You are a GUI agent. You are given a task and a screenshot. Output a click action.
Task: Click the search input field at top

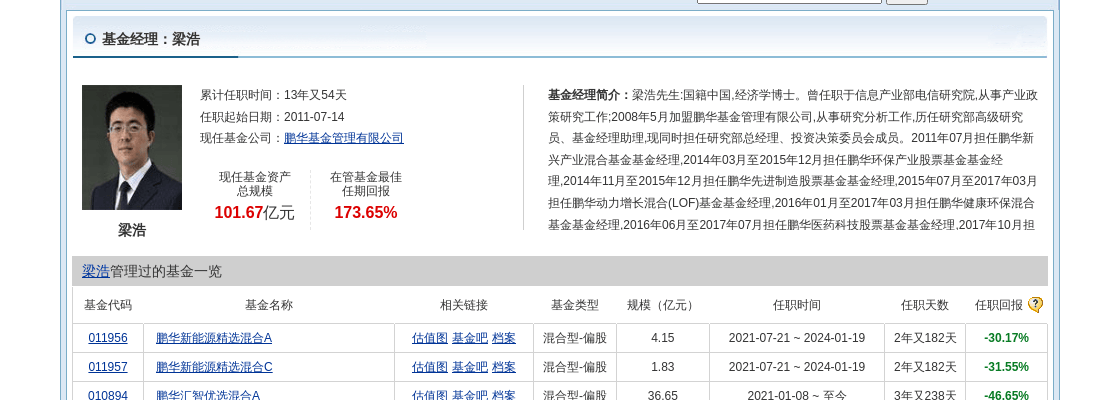coord(789,1)
